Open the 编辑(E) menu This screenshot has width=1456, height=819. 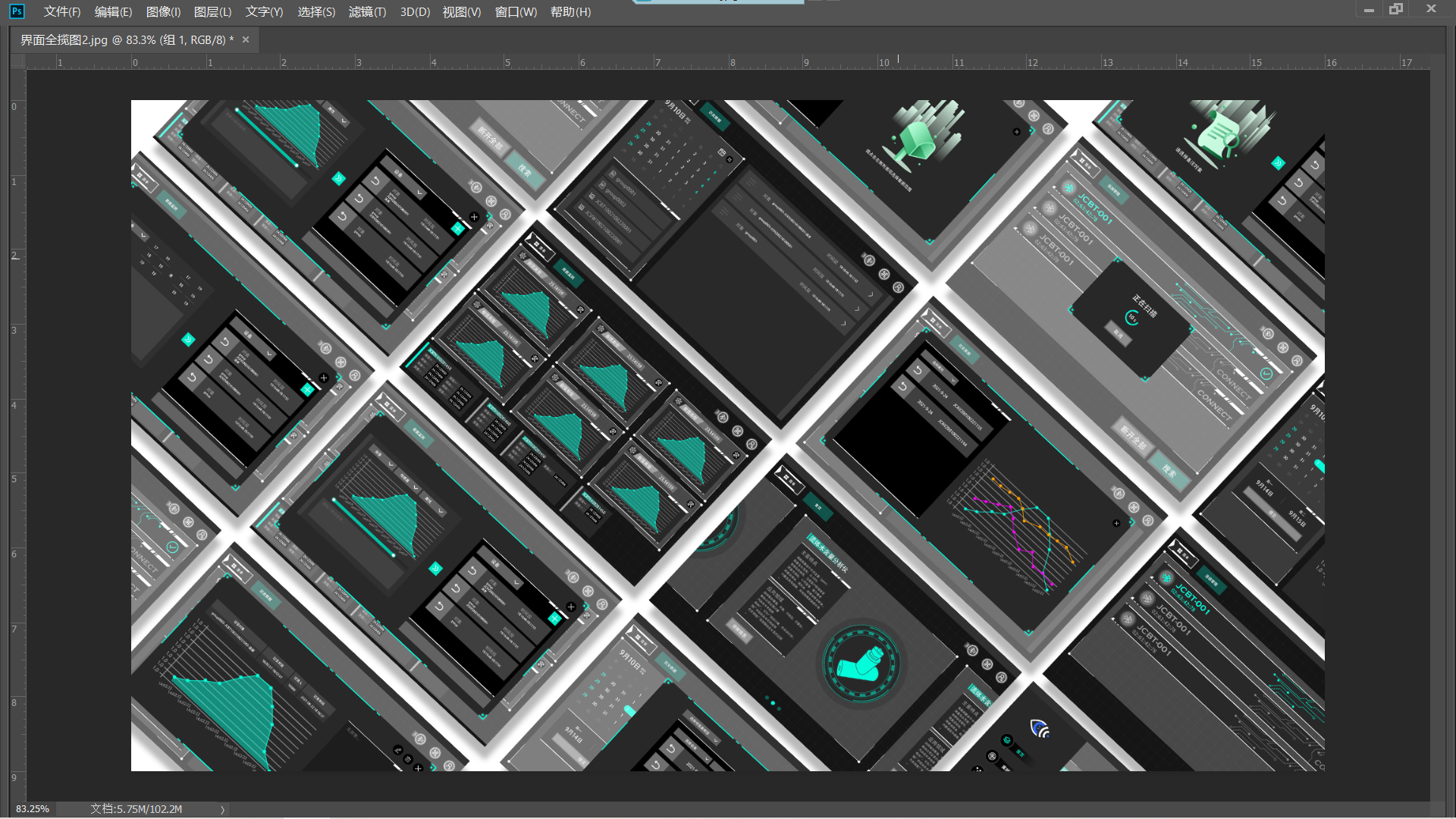point(113,12)
